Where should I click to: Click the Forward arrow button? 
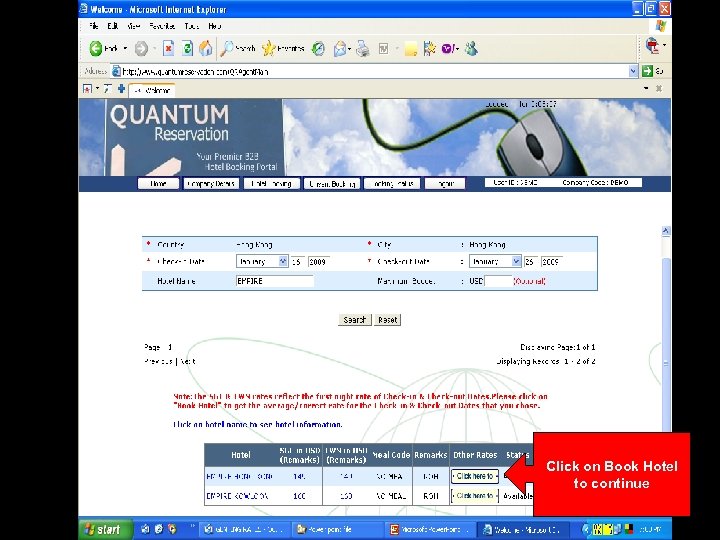pos(141,49)
